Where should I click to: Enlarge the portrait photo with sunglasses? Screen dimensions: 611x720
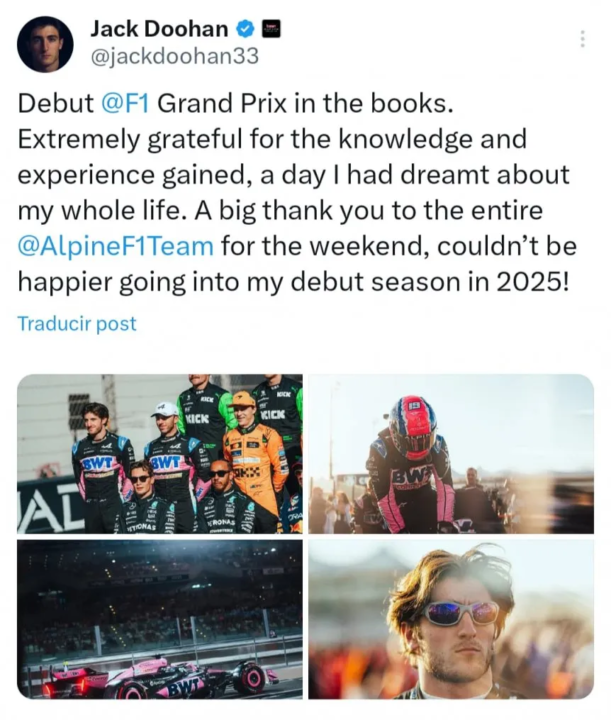tap(451, 620)
